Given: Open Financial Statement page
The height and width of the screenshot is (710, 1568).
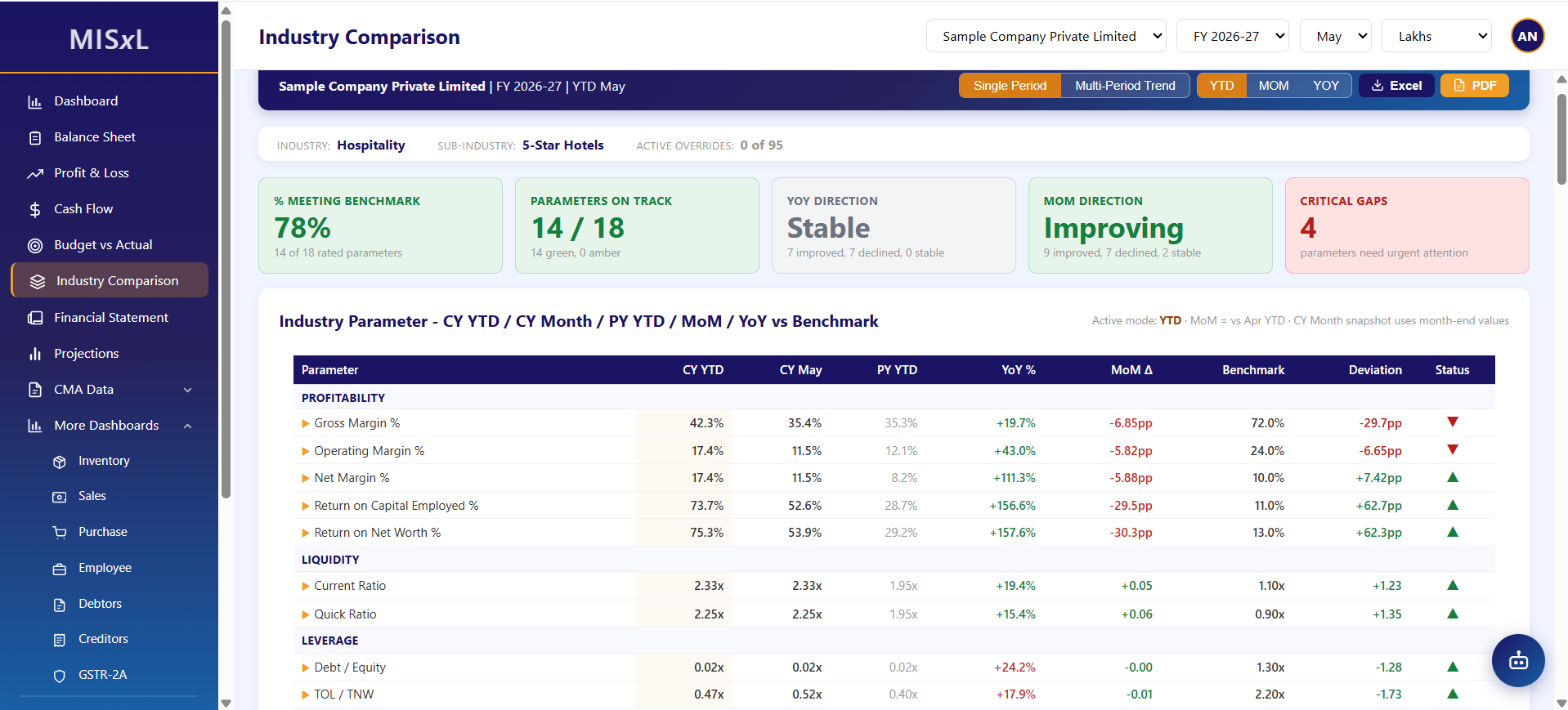Looking at the screenshot, I should point(110,317).
